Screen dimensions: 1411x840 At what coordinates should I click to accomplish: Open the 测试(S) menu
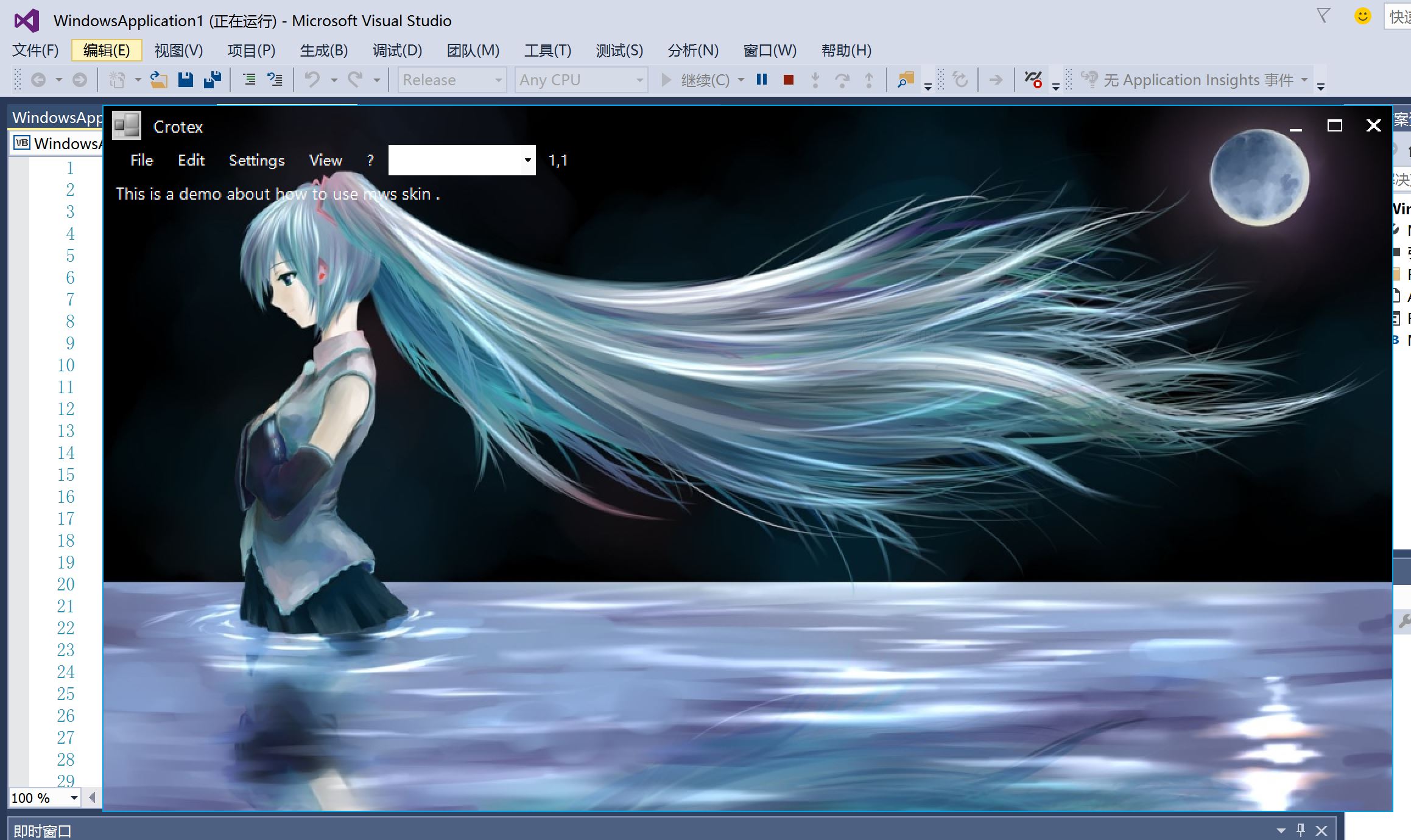(x=619, y=50)
